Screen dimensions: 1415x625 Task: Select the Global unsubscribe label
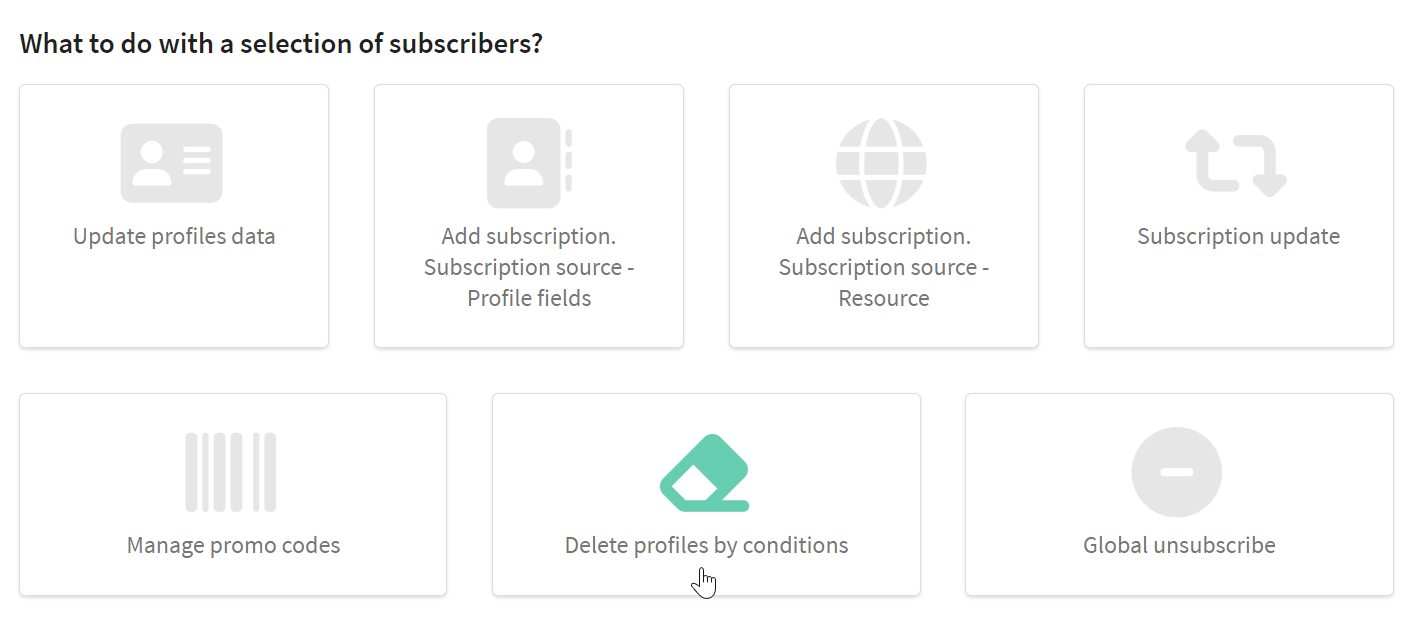pos(1179,546)
